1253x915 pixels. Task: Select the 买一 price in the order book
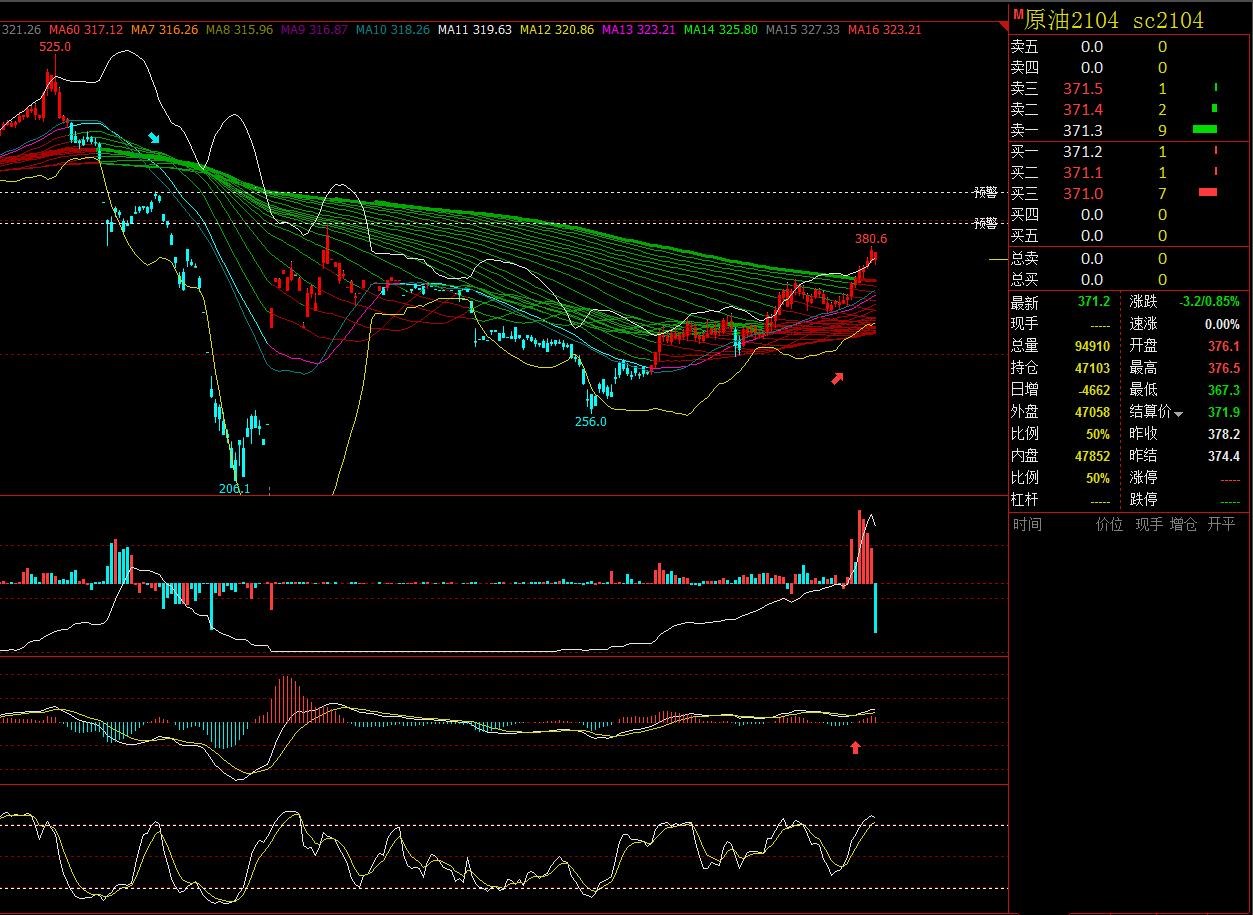[x=1083, y=152]
